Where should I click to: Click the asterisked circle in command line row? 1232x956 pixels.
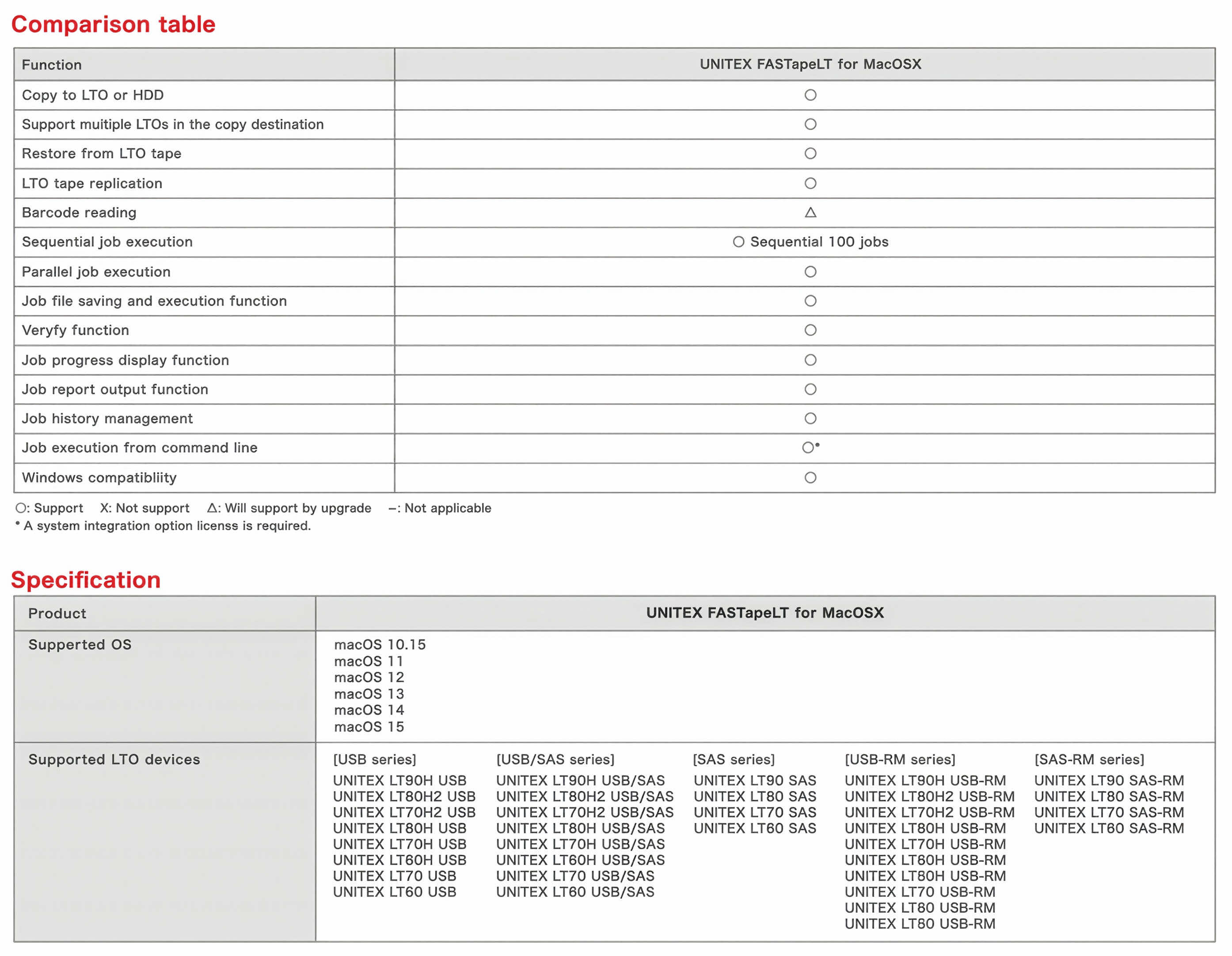(808, 448)
